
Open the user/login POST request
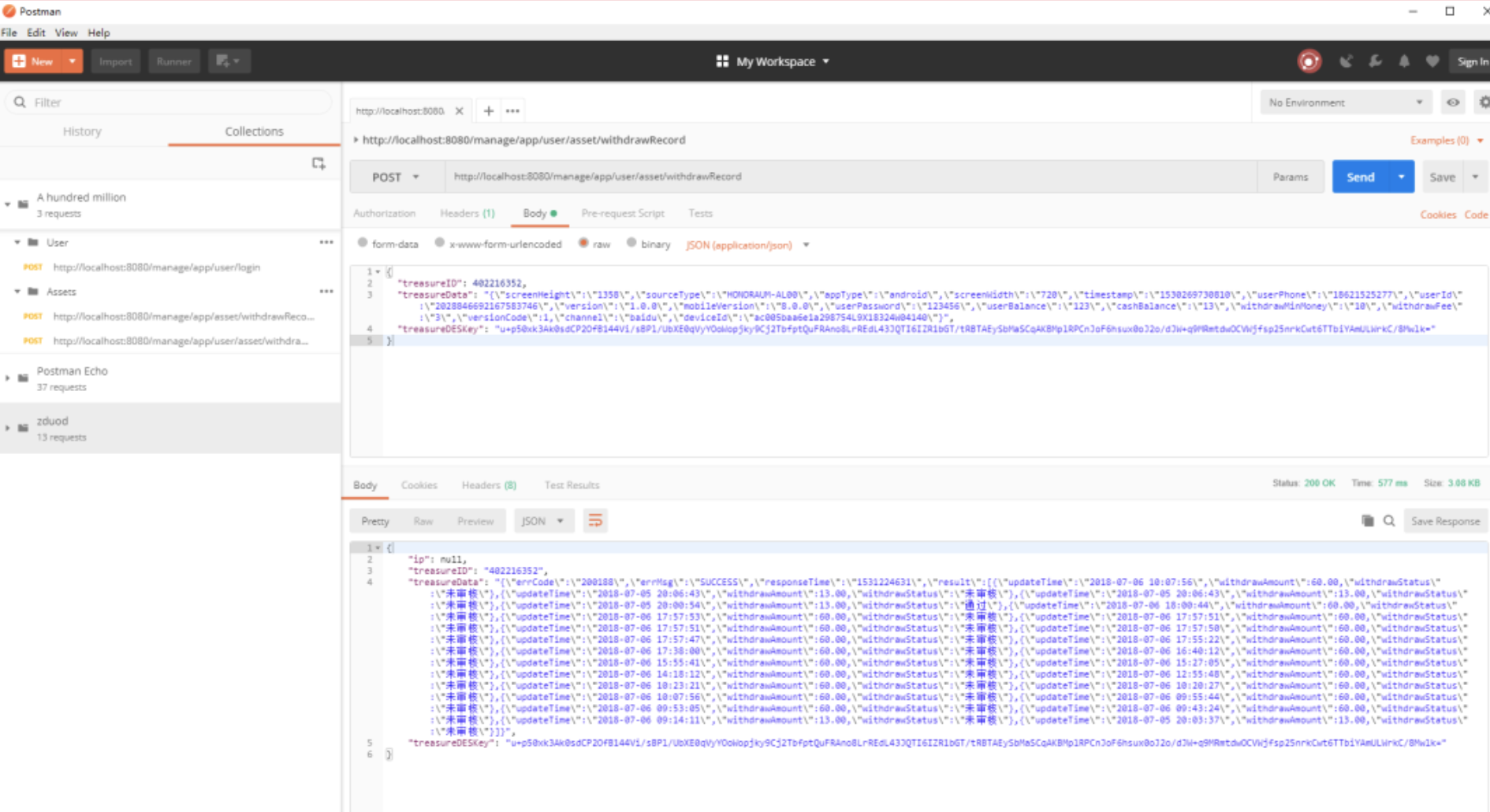(x=156, y=267)
